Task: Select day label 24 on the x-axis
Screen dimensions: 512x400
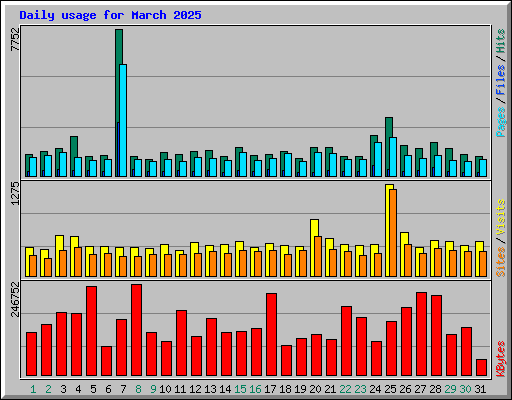Action: coord(375,389)
